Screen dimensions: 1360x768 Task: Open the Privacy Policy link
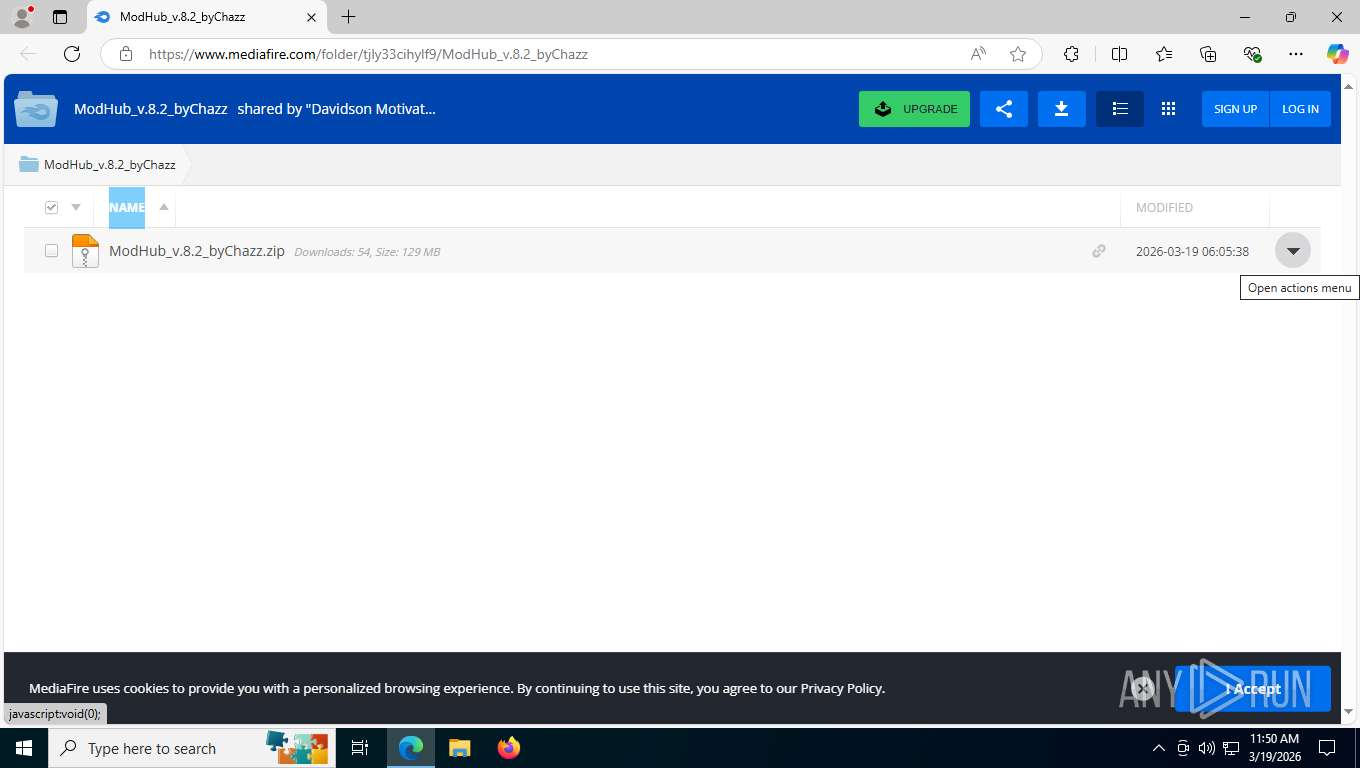point(841,688)
